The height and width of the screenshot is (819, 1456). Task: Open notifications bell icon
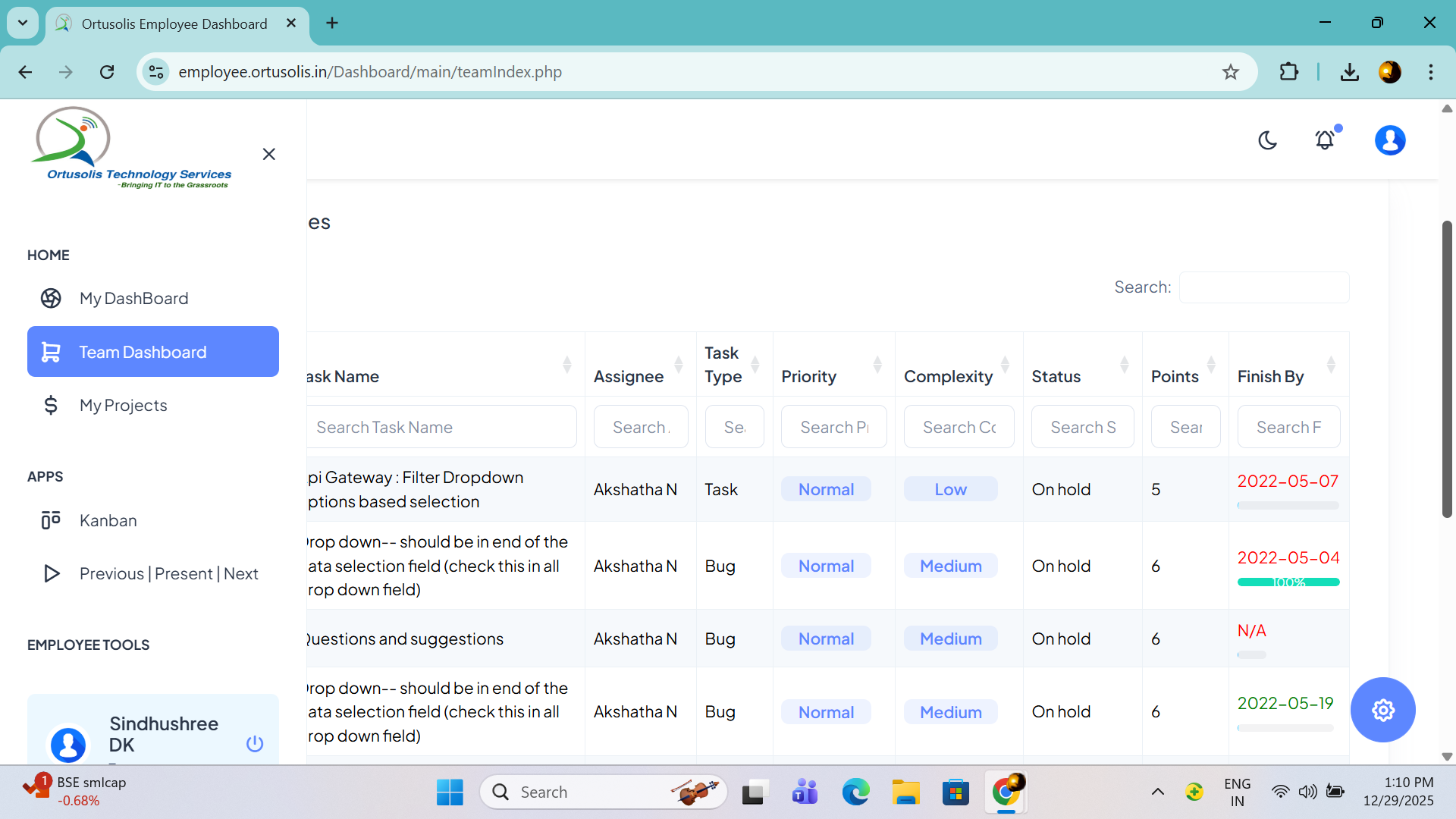(1325, 140)
